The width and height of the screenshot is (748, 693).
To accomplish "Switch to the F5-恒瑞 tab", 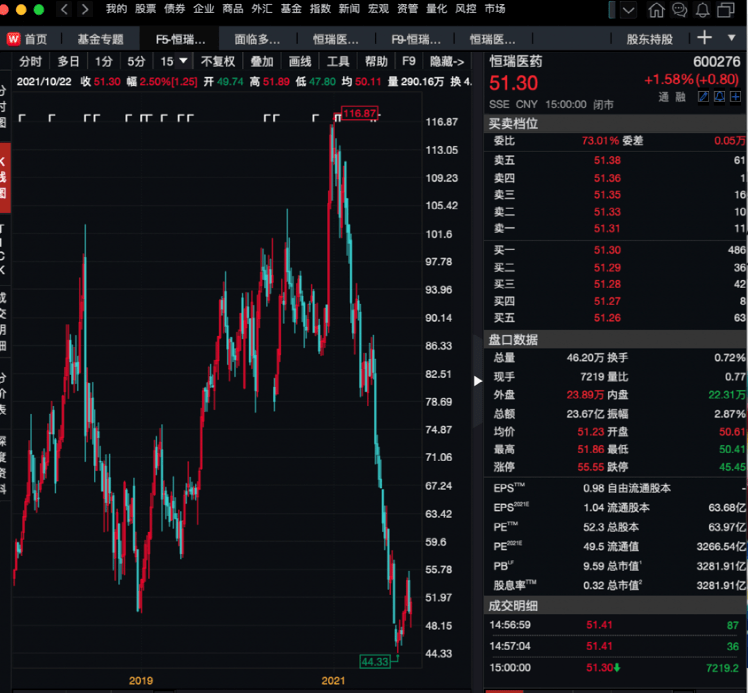I will [181, 39].
